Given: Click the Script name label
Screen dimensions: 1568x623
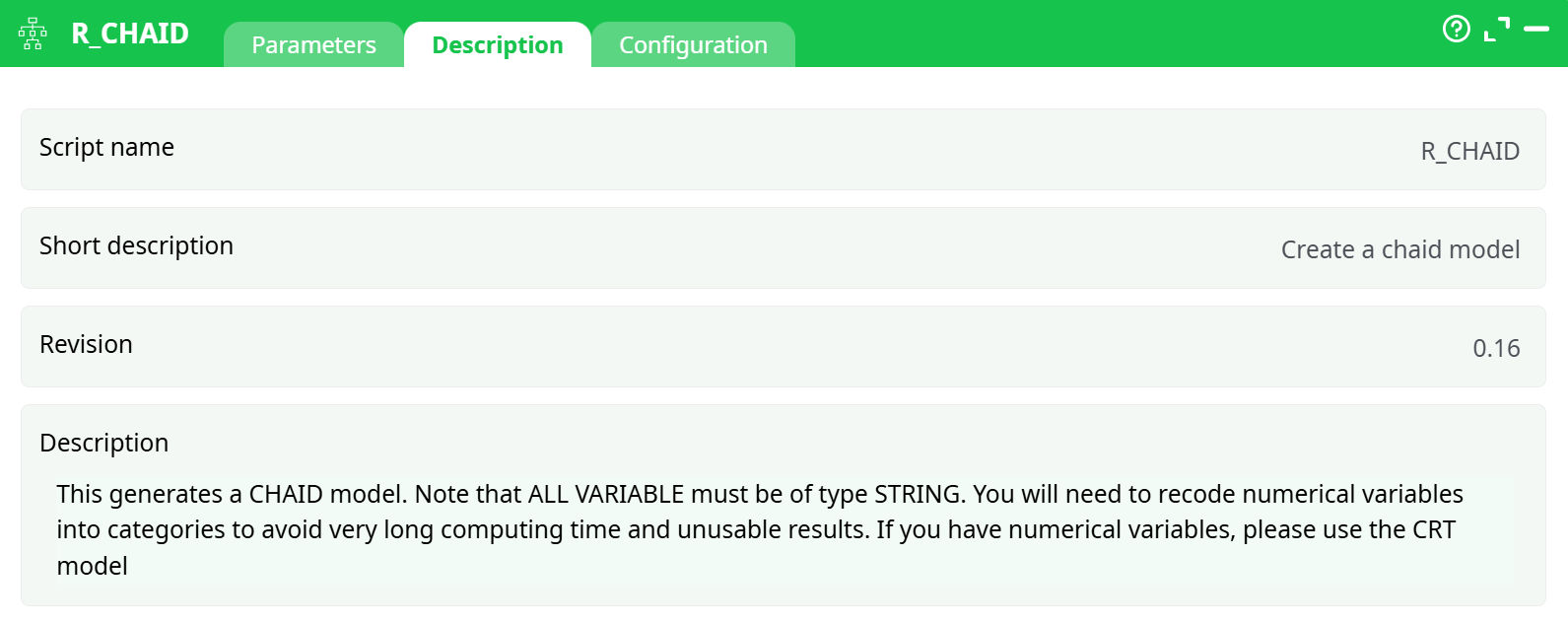Looking at the screenshot, I should click(106, 148).
